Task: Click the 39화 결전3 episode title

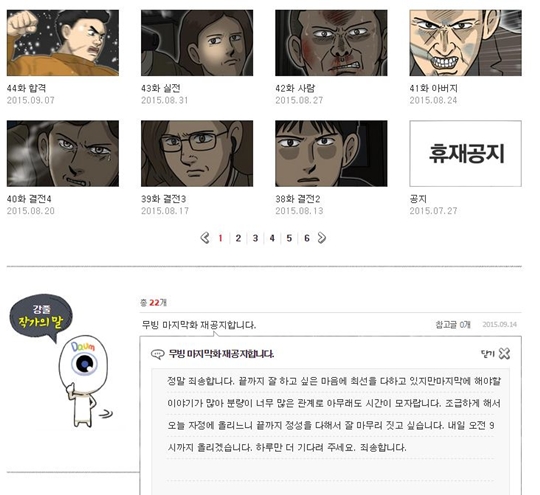Action: (164, 199)
